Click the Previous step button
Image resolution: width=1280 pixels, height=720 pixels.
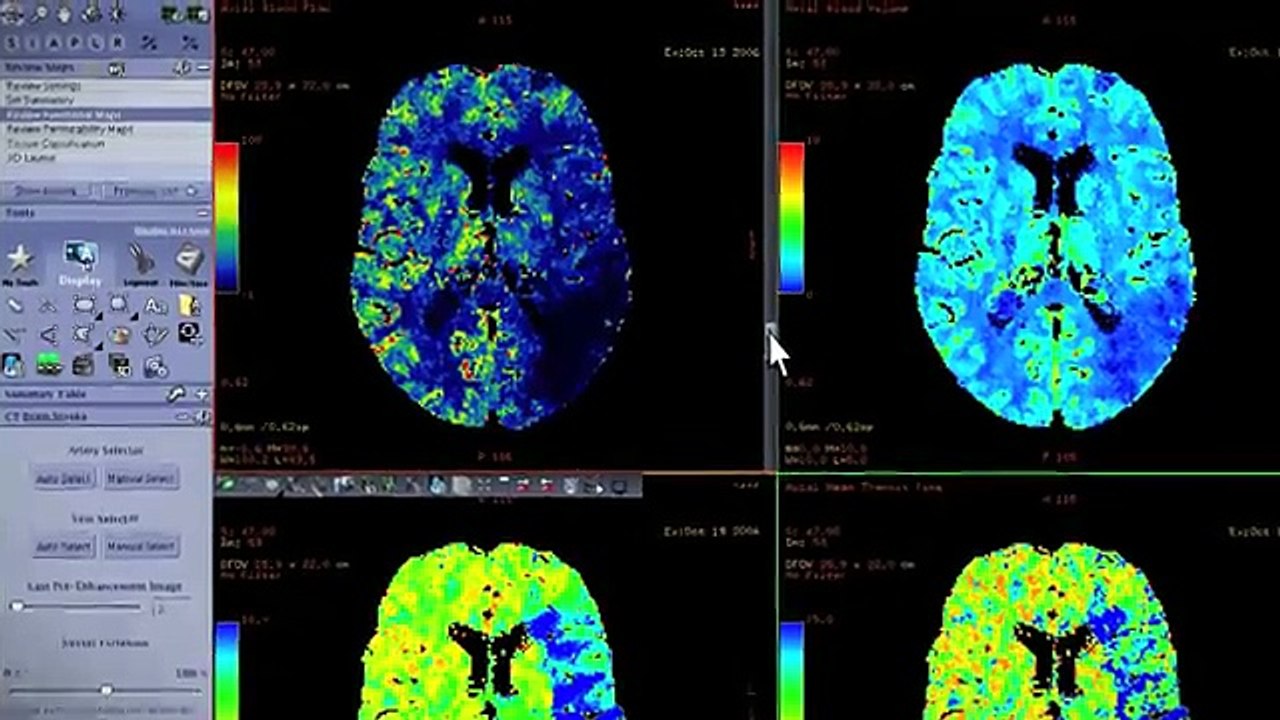156,190
